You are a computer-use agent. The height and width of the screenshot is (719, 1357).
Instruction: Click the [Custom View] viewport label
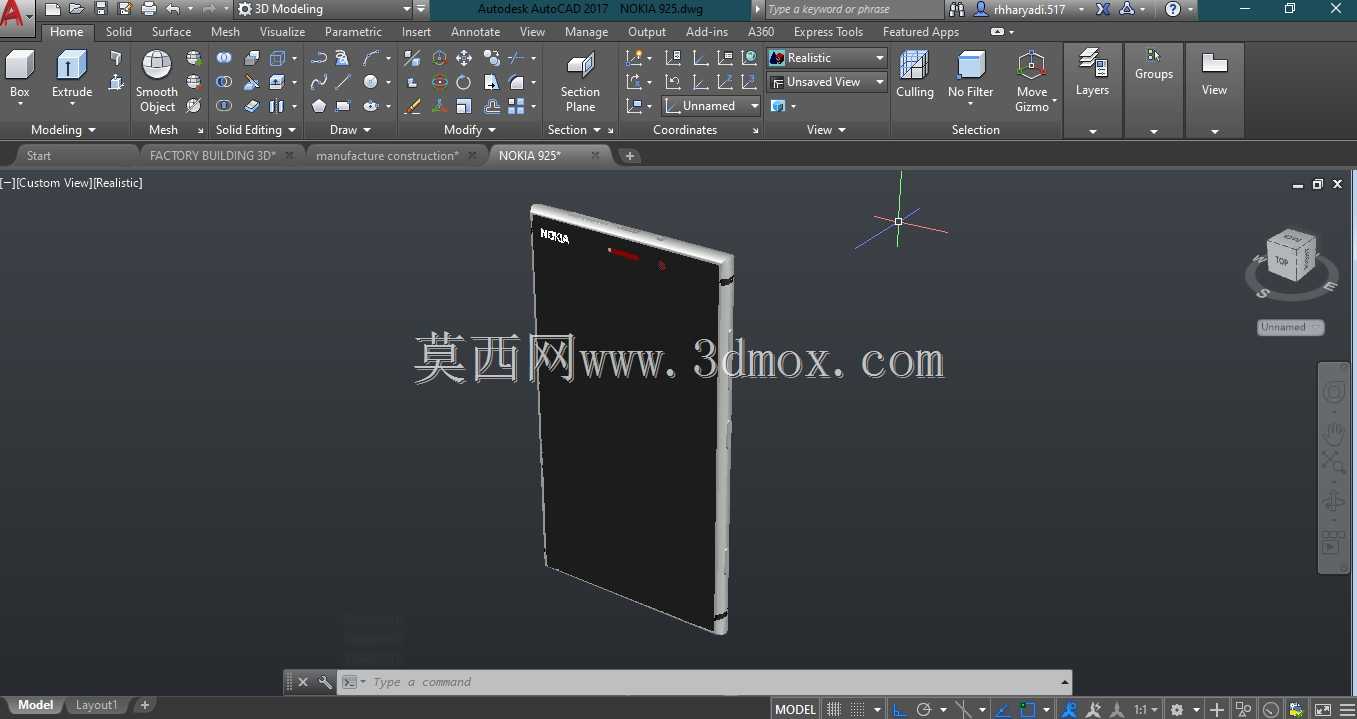54,183
